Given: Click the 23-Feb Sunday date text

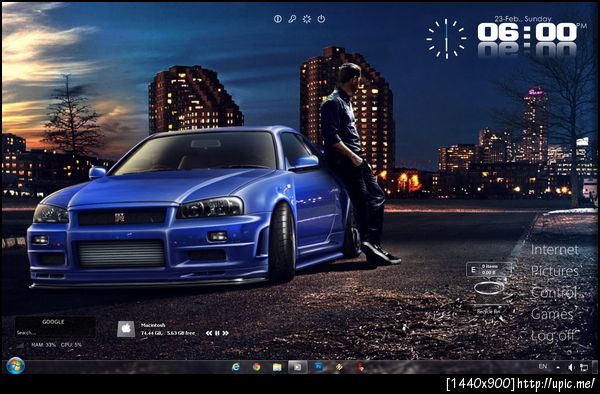Looking at the screenshot, I should point(523,18).
